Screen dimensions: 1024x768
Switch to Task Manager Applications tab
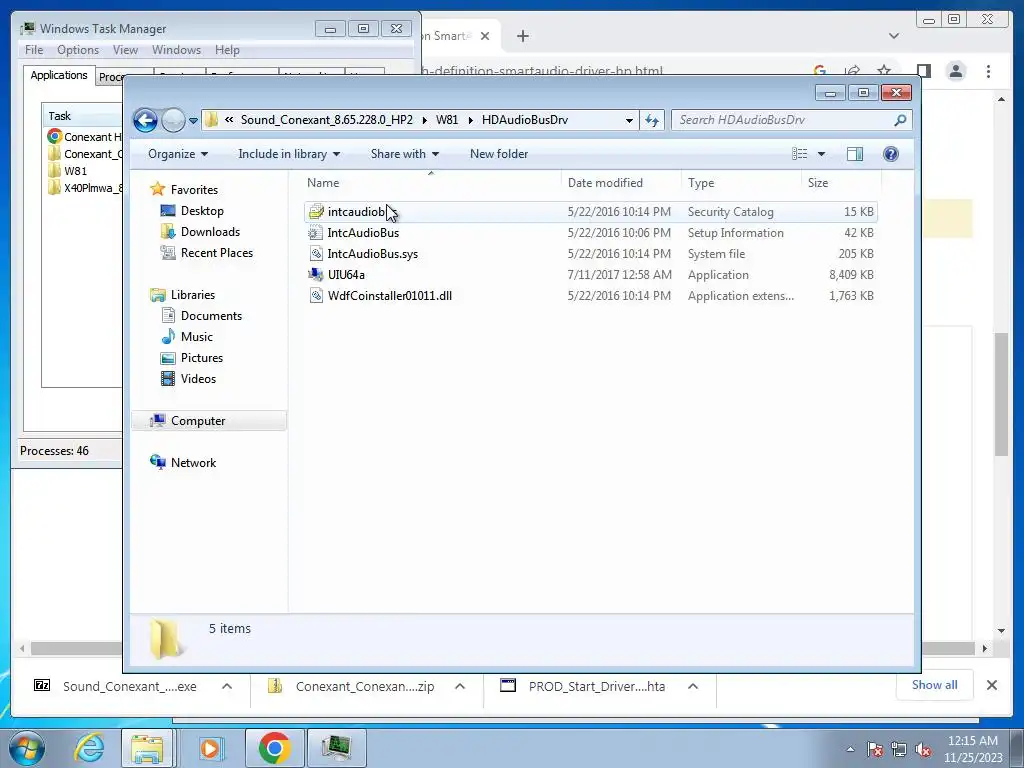point(59,75)
